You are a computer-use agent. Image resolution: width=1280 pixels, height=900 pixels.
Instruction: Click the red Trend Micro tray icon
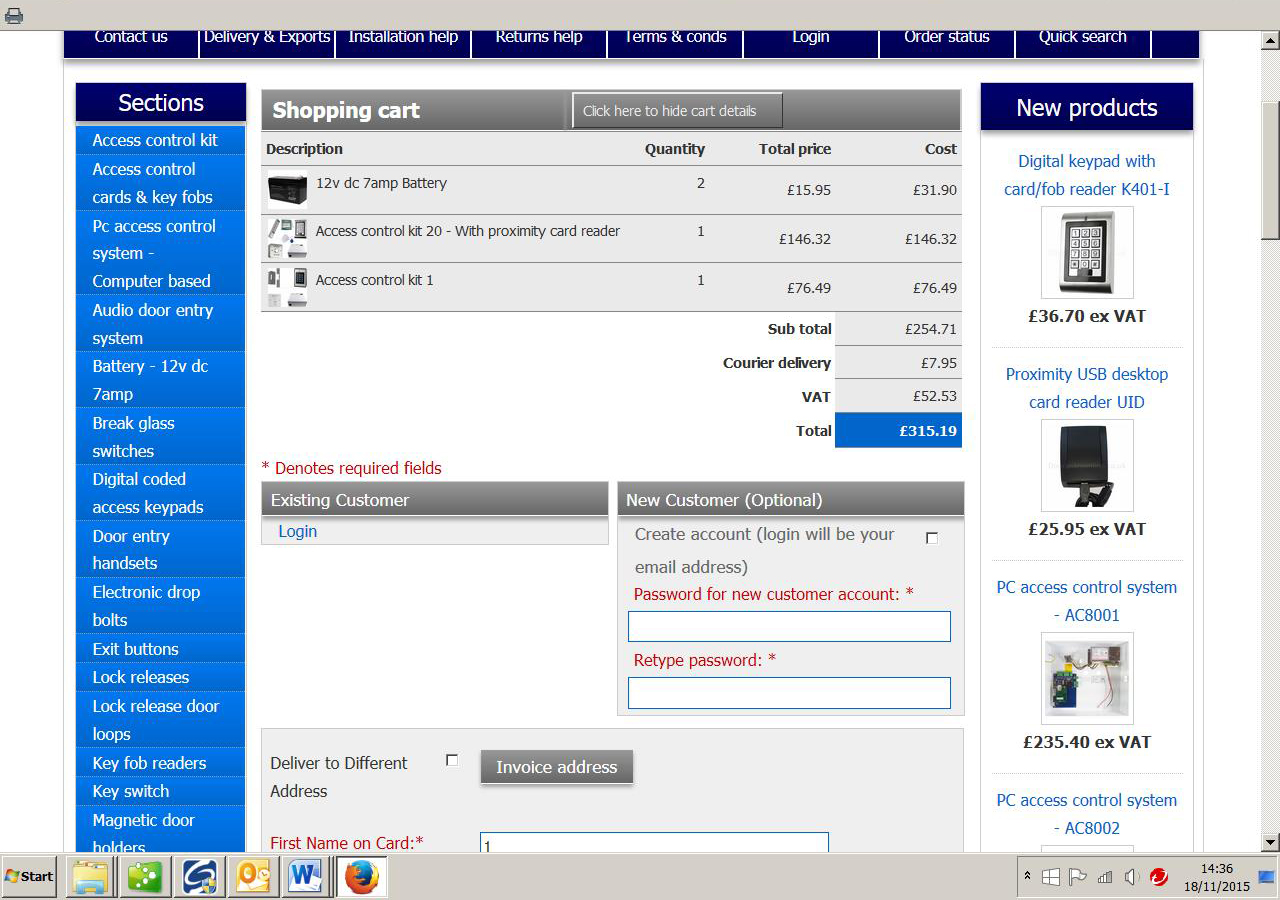pyautogui.click(x=1159, y=877)
